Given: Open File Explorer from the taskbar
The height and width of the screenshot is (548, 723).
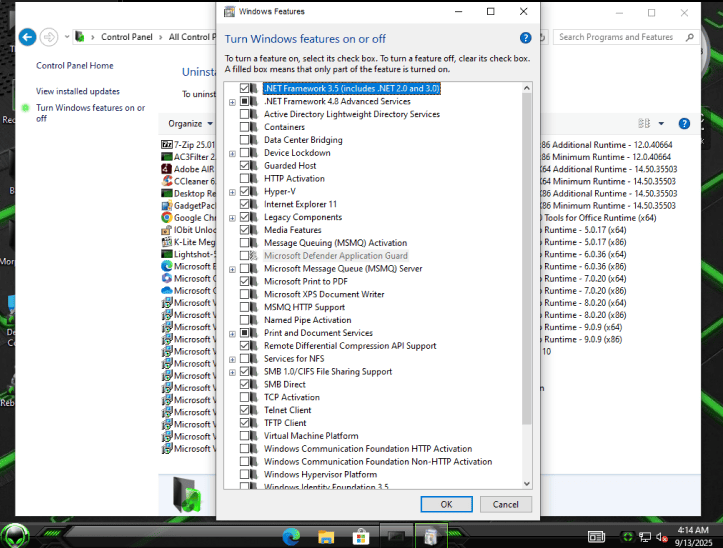Looking at the screenshot, I should pos(326,537).
